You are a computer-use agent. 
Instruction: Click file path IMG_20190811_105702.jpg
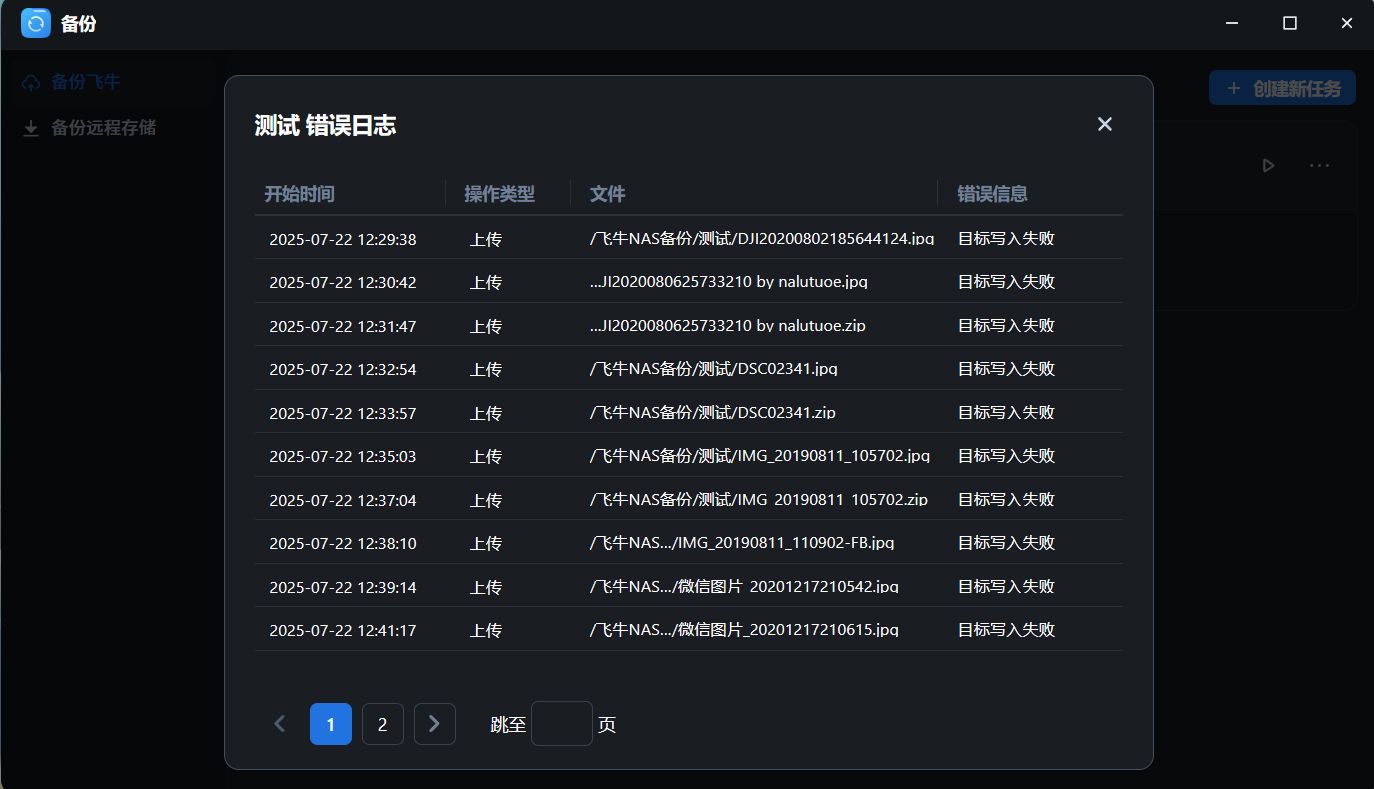760,456
